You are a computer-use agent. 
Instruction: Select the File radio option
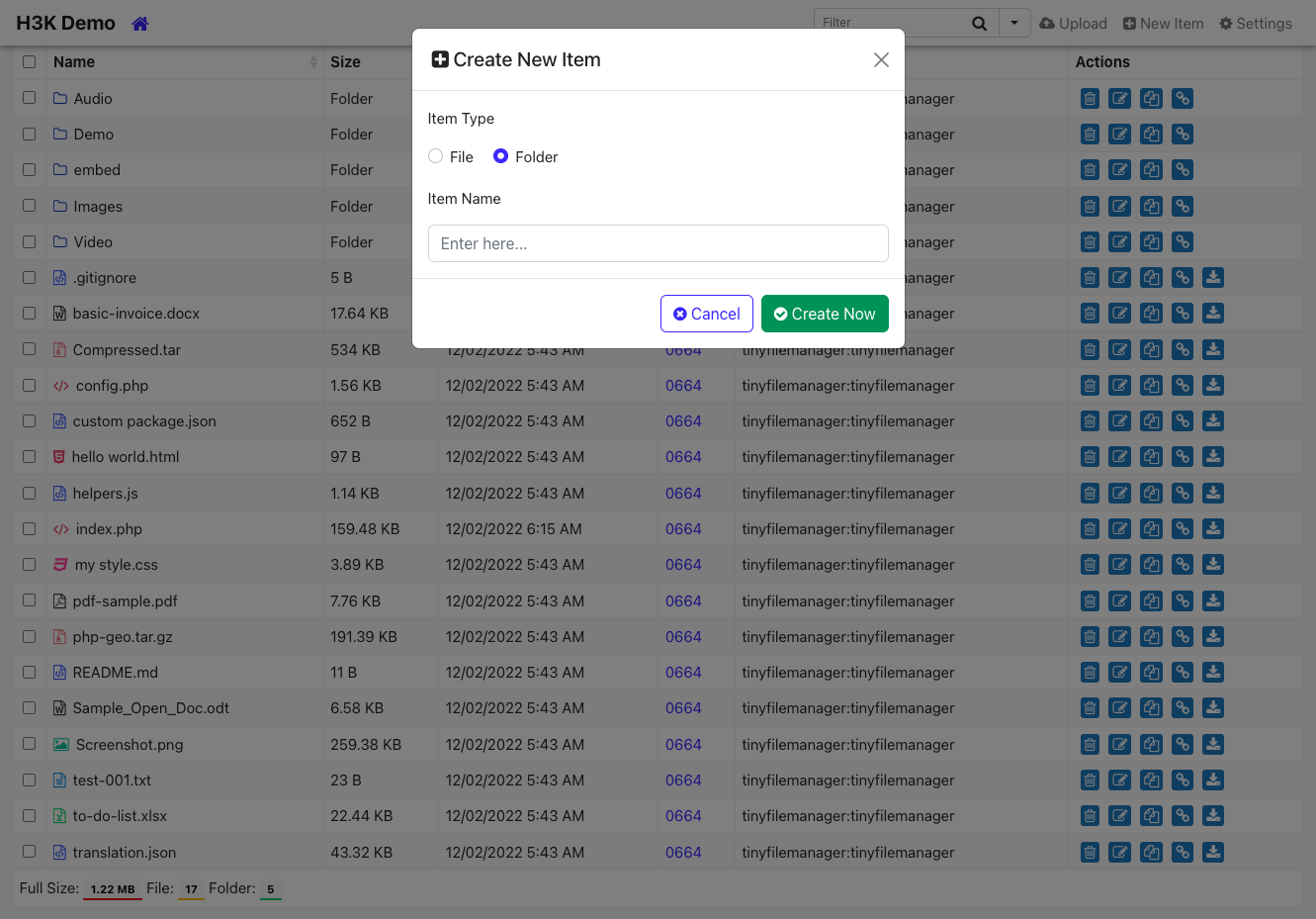click(435, 156)
